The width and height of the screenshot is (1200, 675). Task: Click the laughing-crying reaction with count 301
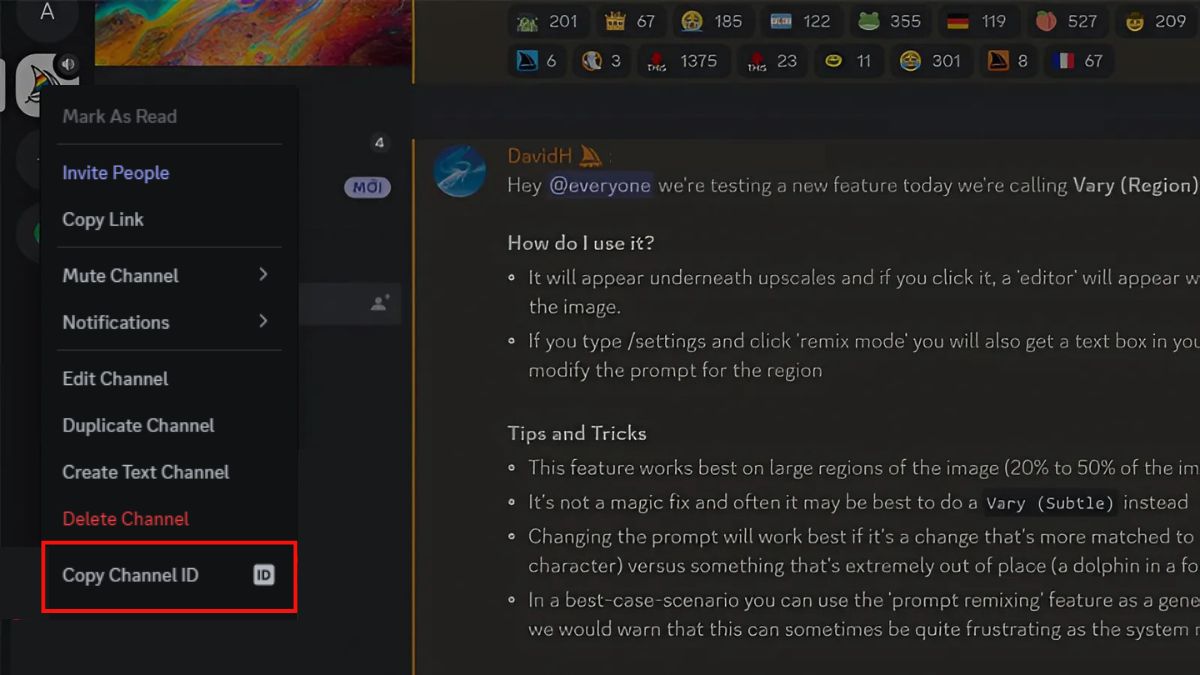click(x=930, y=61)
